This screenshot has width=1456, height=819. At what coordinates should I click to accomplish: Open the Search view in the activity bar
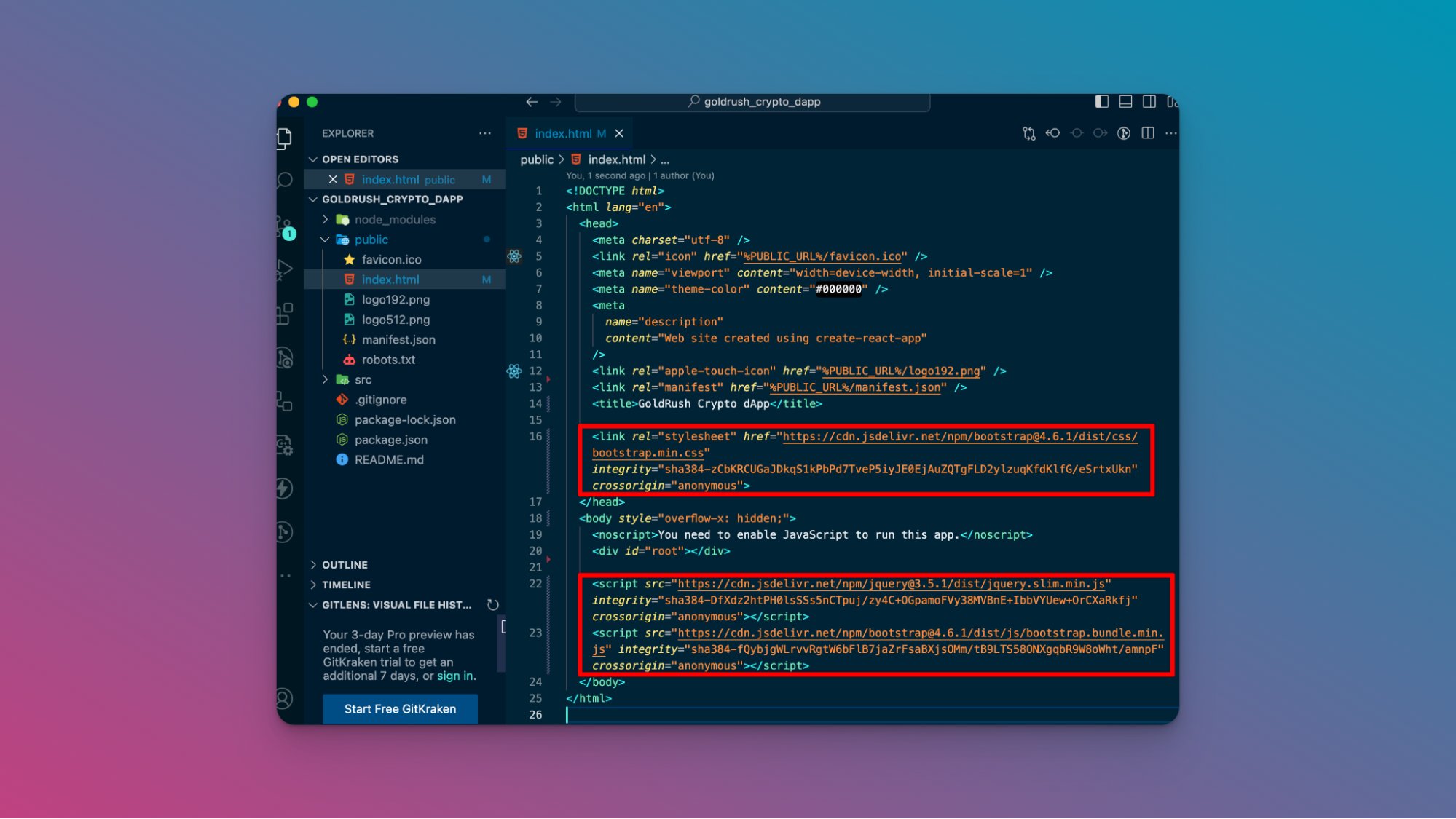pyautogui.click(x=285, y=180)
